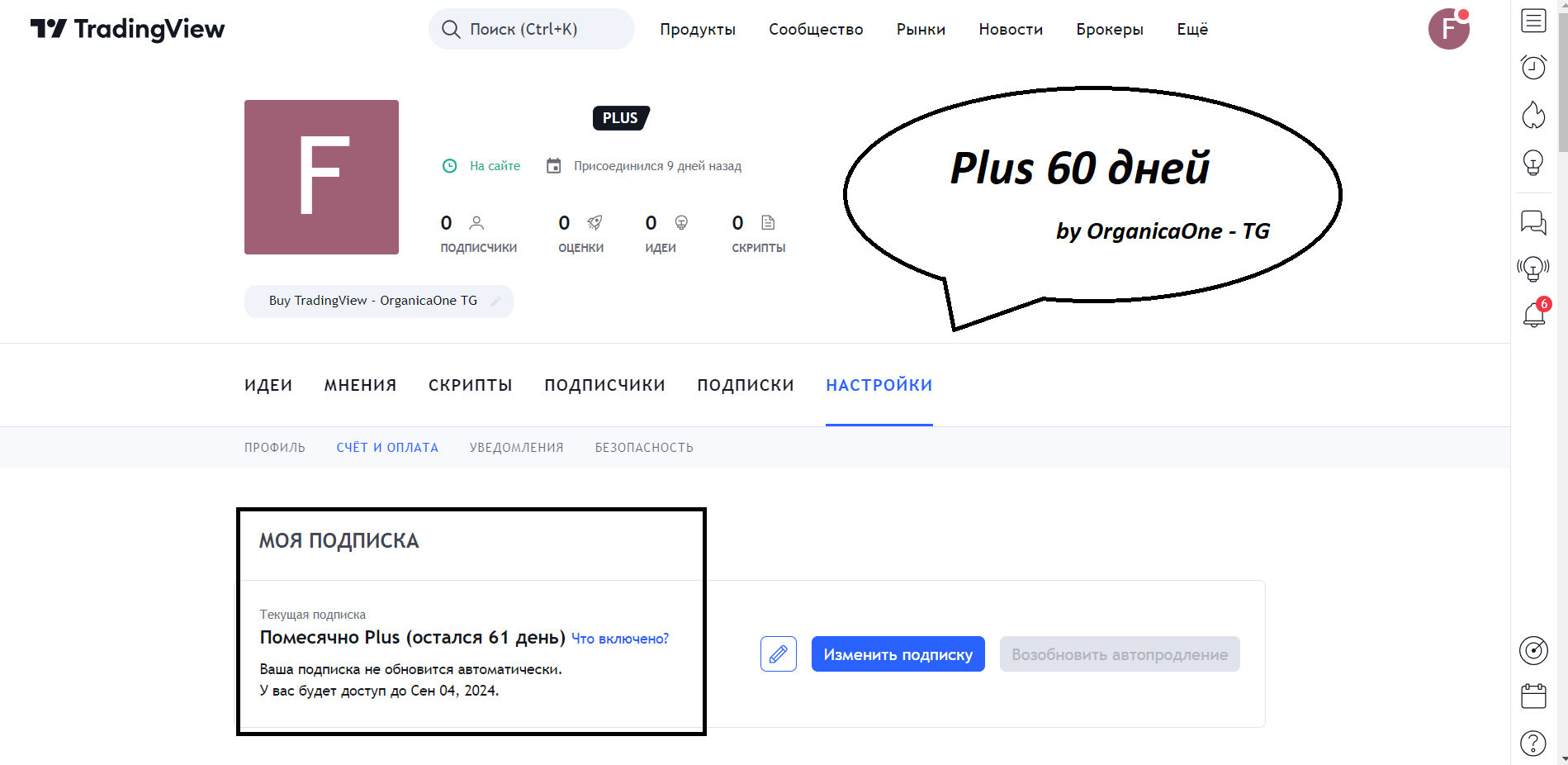Click the 0 ПОДПИСЧИКИ counter
The image size is (1568, 765).
(x=479, y=234)
